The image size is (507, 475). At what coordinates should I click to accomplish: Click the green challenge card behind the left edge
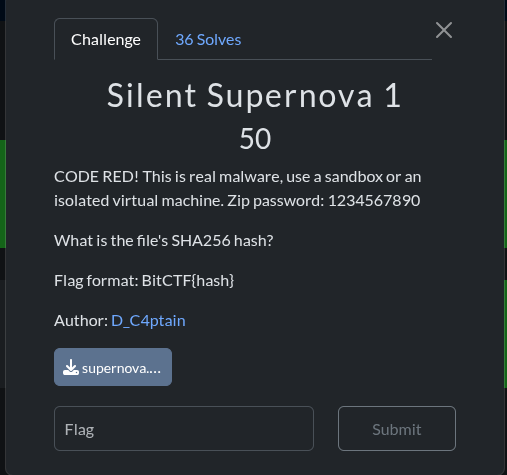tap(3, 194)
